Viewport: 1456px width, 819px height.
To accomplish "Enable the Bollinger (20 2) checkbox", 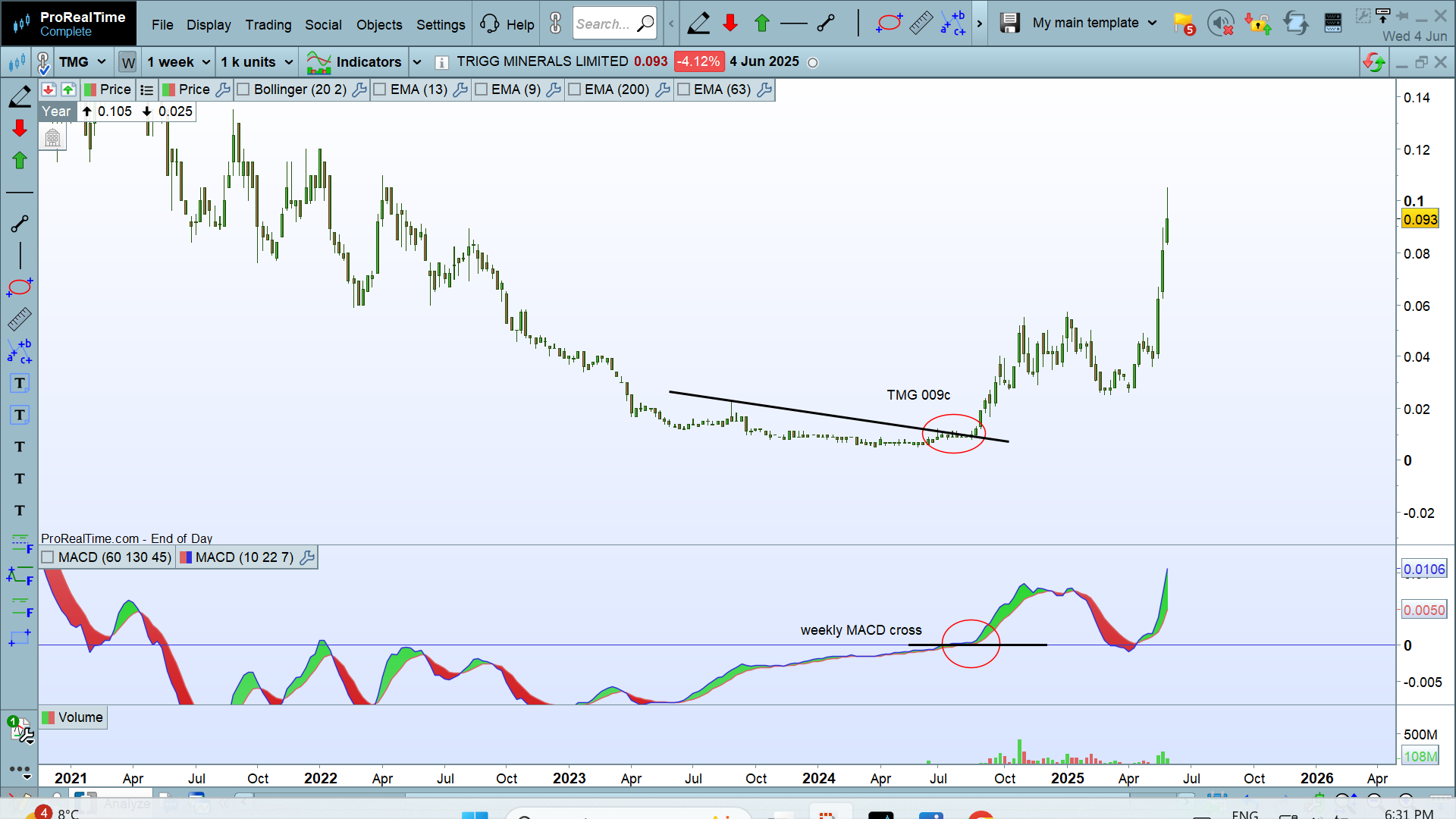I will point(243,89).
